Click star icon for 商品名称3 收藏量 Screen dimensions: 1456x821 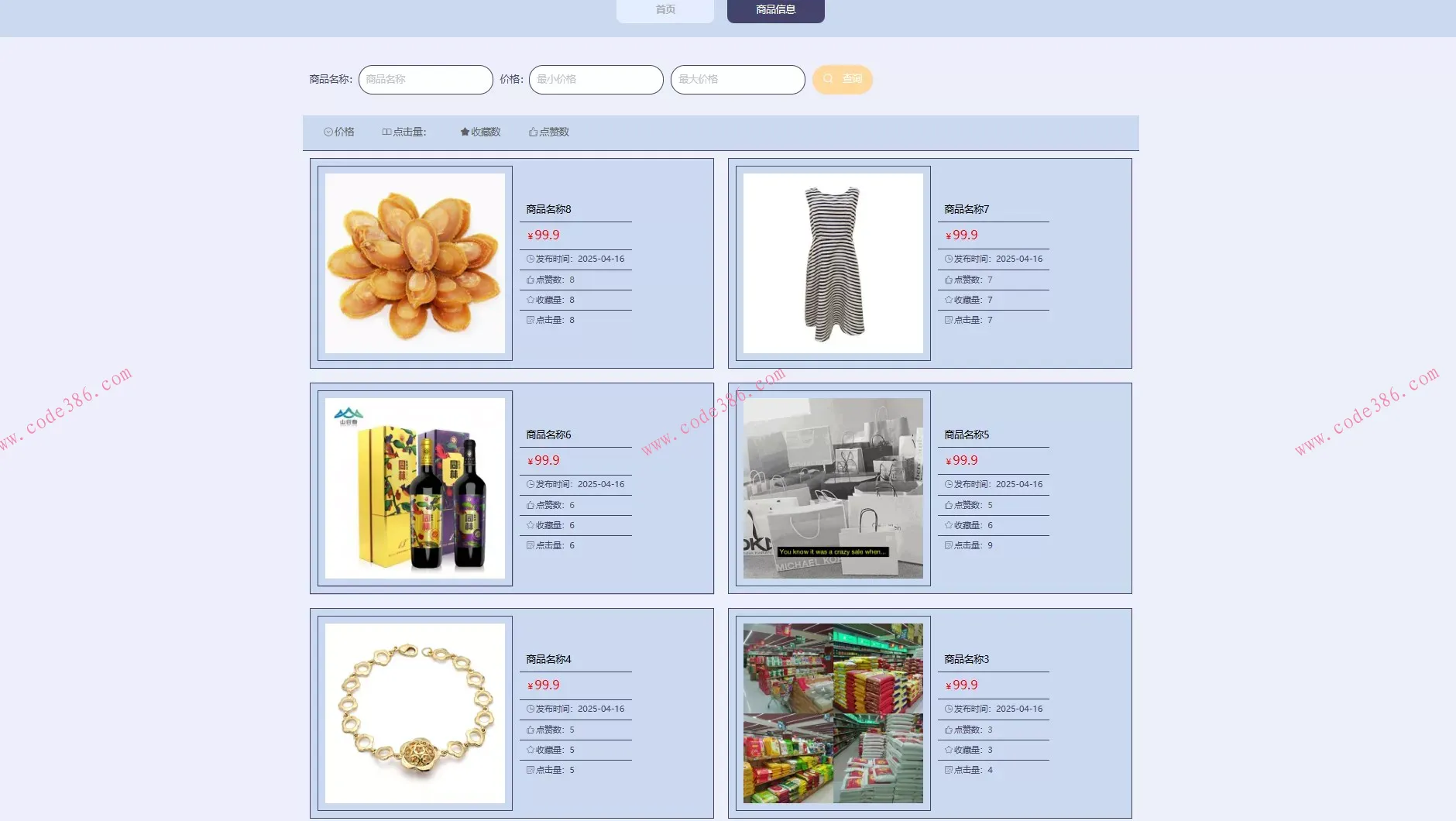point(949,751)
